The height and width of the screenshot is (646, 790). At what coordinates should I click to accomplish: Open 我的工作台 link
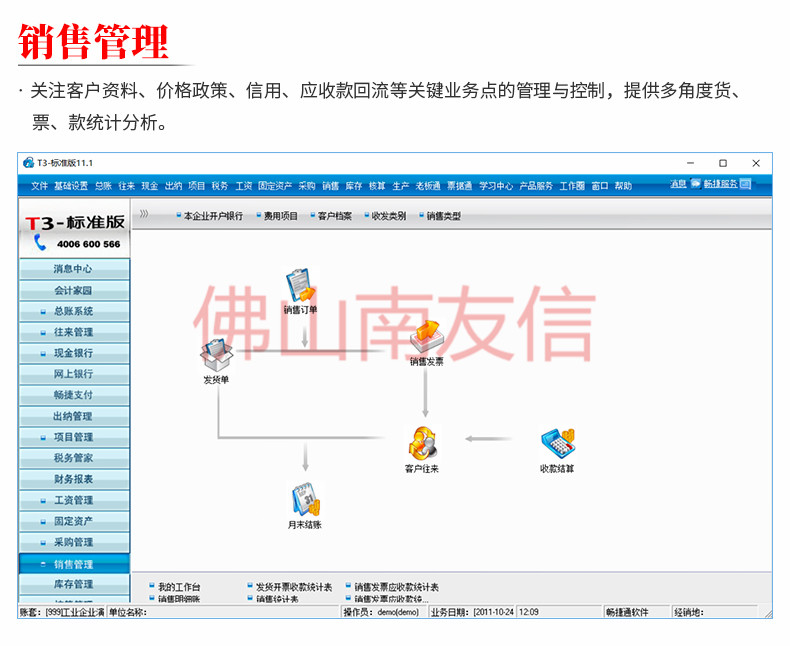click(179, 587)
